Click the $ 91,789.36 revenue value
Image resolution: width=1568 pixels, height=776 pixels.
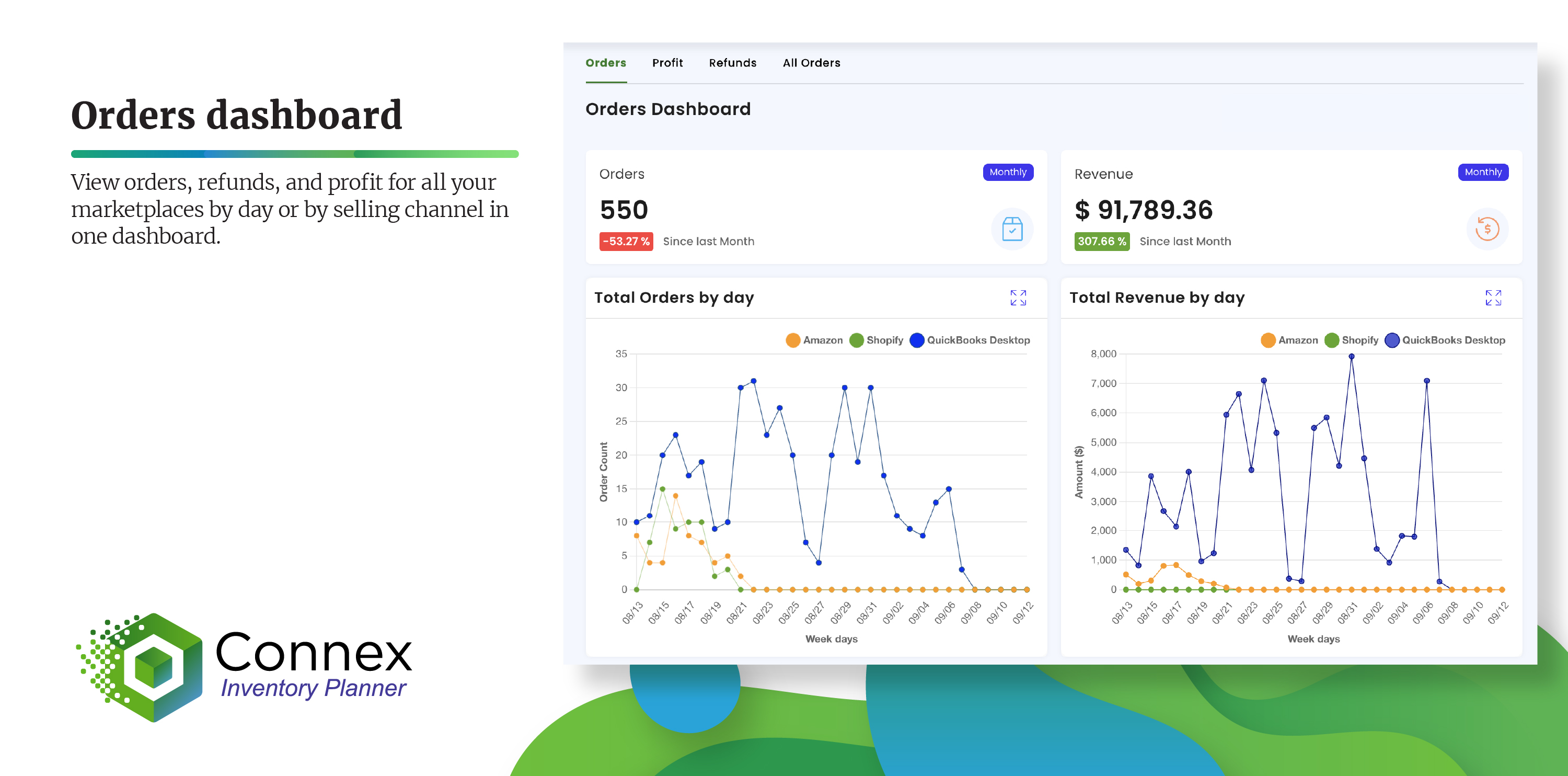point(1143,210)
